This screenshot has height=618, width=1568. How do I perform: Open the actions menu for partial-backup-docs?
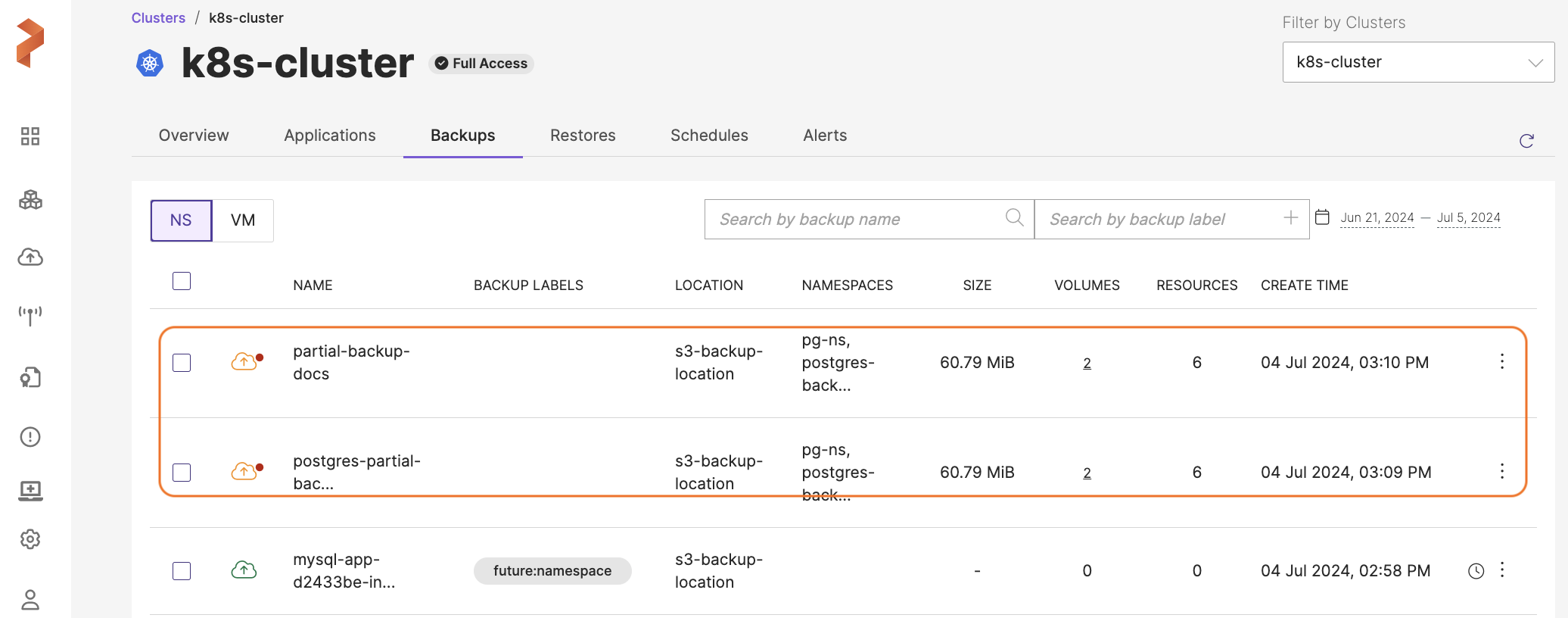[x=1502, y=362]
